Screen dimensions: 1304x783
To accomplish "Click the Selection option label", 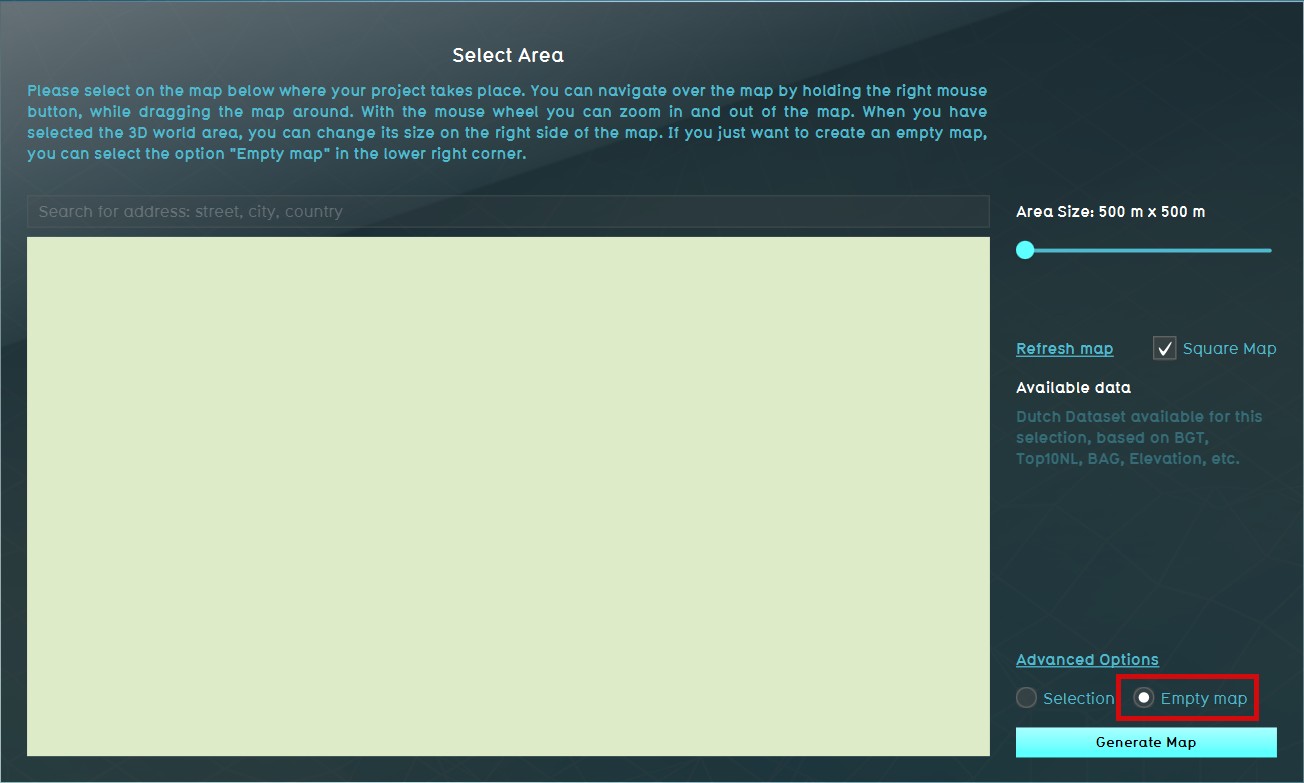I will (1078, 699).
